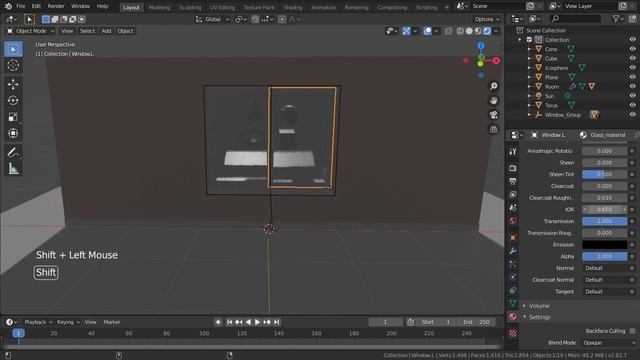Click the Normal Default socket button
Screen dimensions: 640x360
coord(604,268)
